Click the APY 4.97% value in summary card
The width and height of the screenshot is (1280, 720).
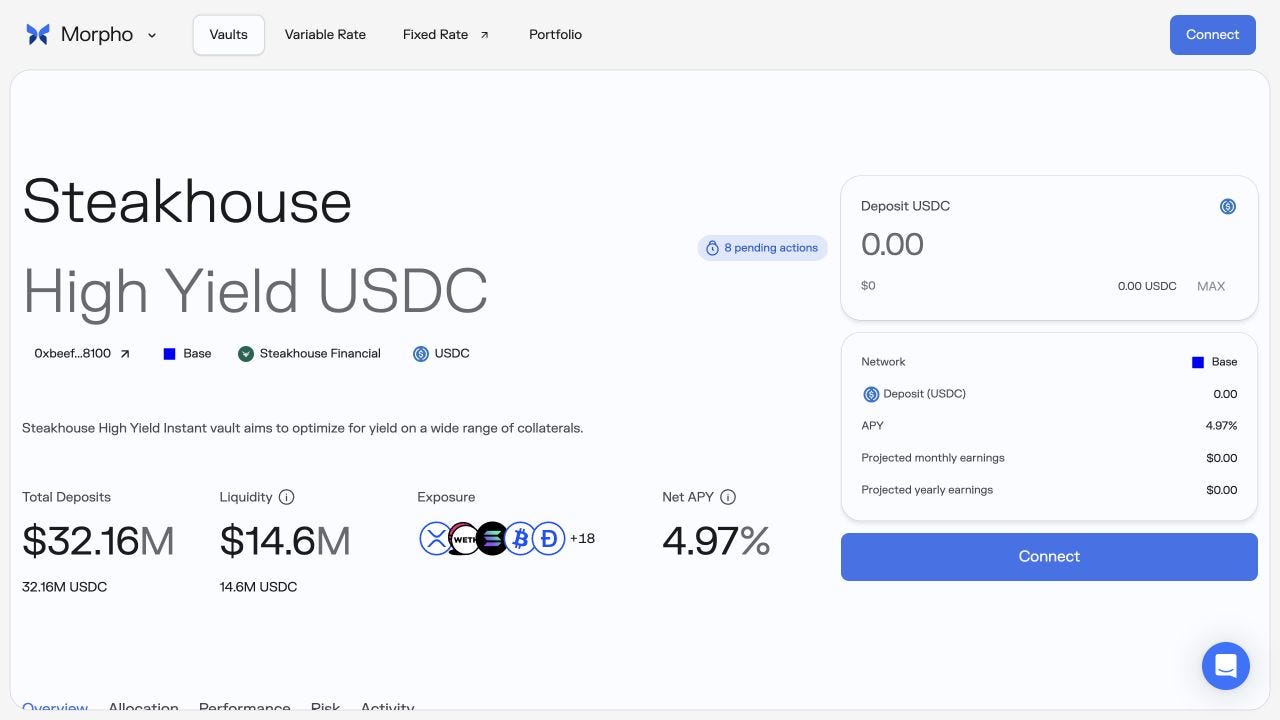point(1221,426)
